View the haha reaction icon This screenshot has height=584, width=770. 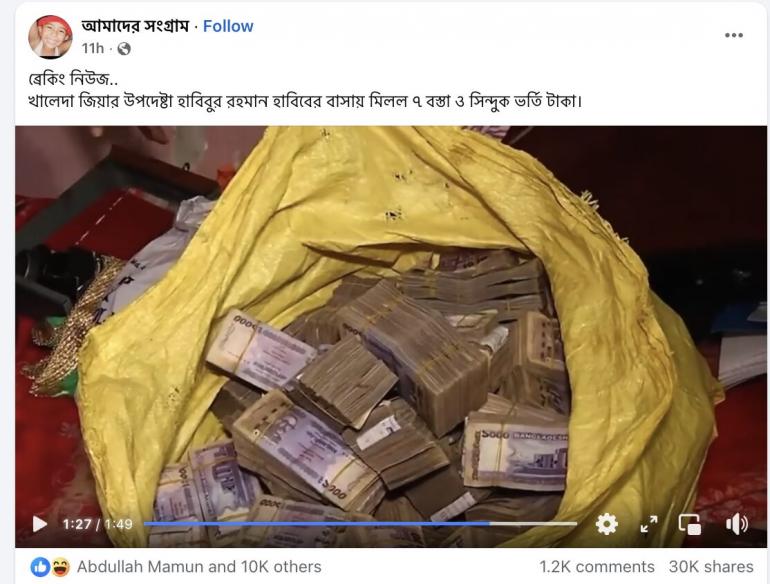click(x=60, y=567)
